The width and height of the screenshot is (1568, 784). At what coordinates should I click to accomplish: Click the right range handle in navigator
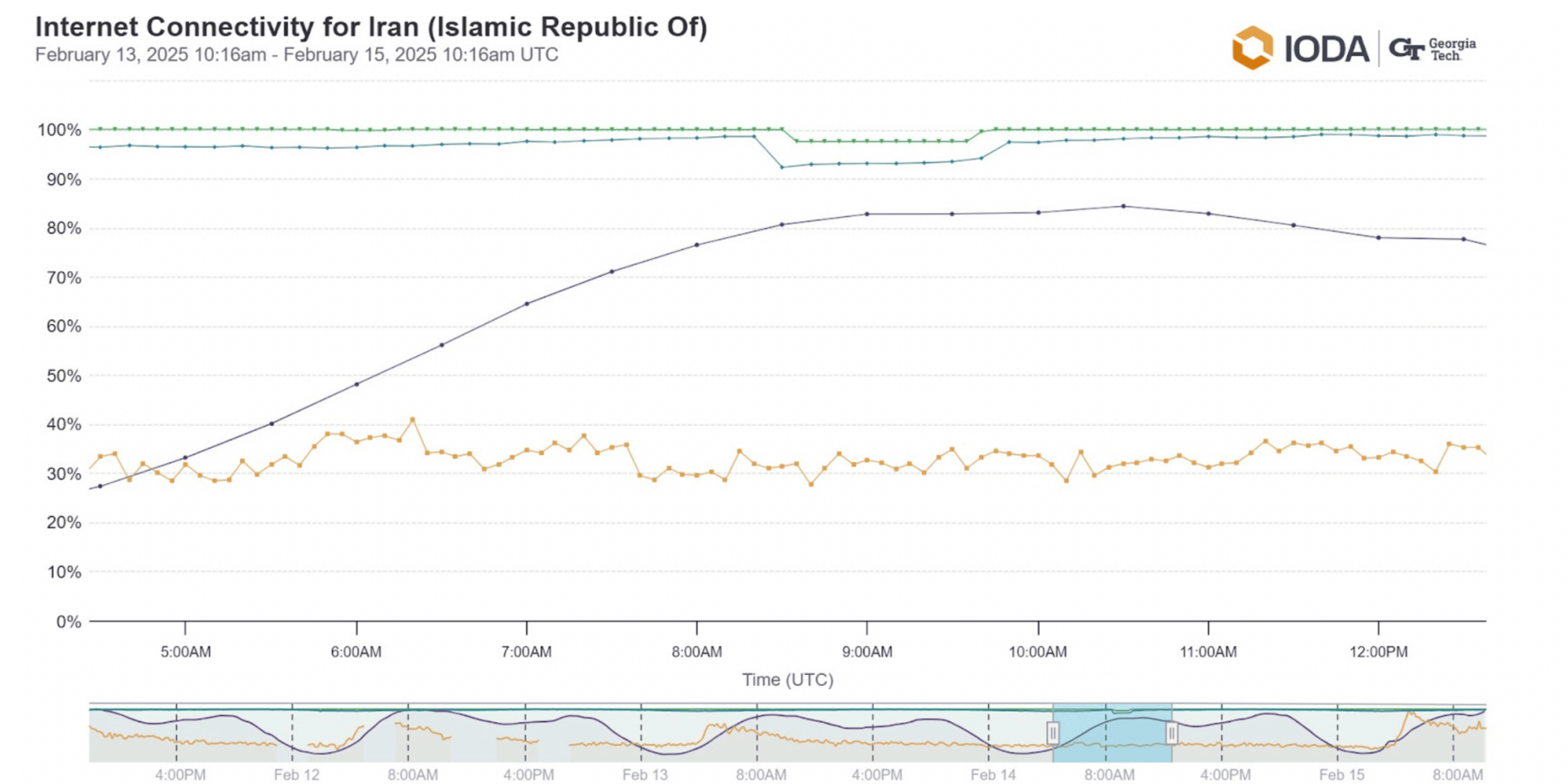coord(1172,733)
